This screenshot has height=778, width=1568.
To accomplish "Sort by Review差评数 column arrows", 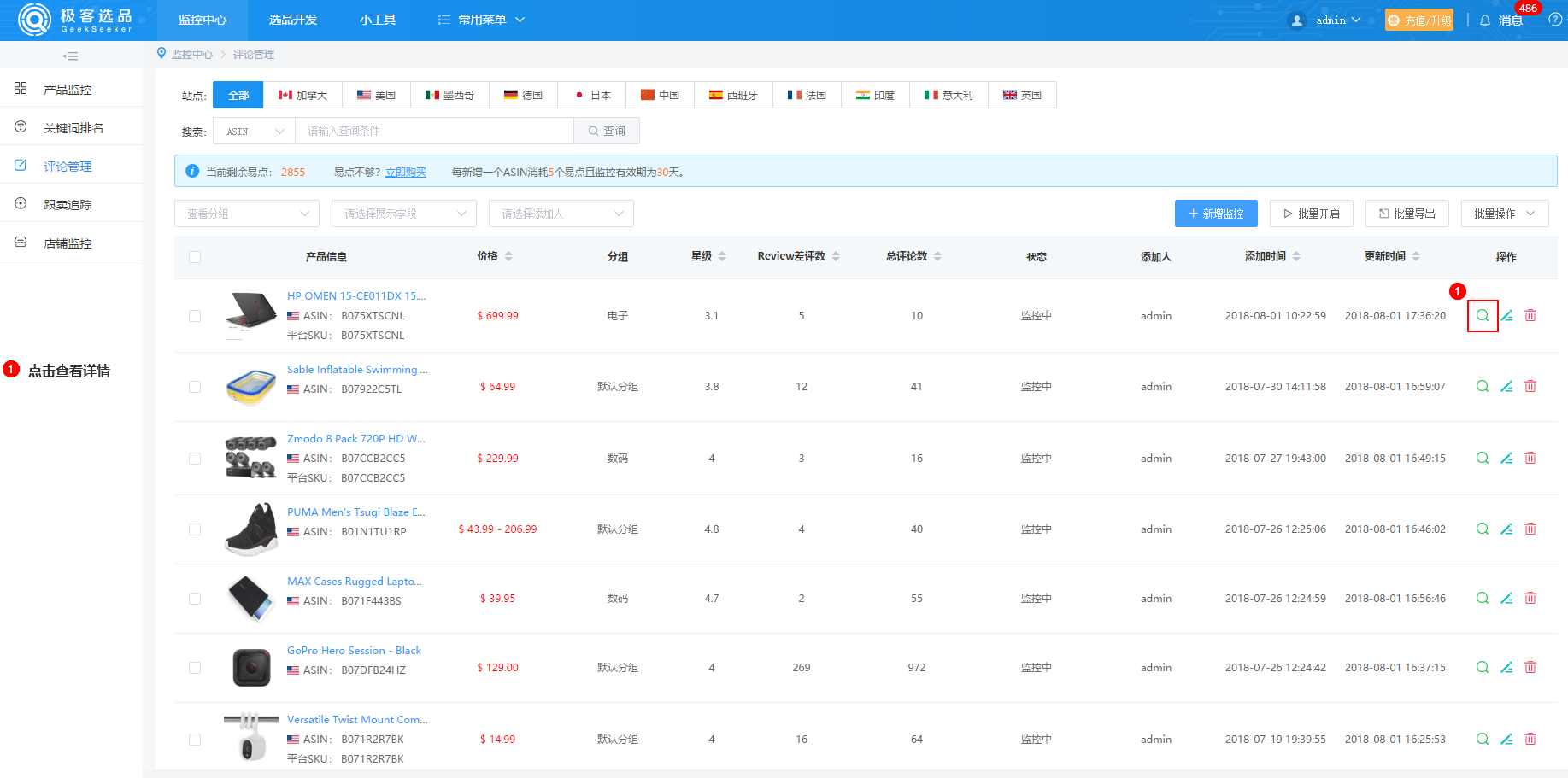I will pos(836,256).
